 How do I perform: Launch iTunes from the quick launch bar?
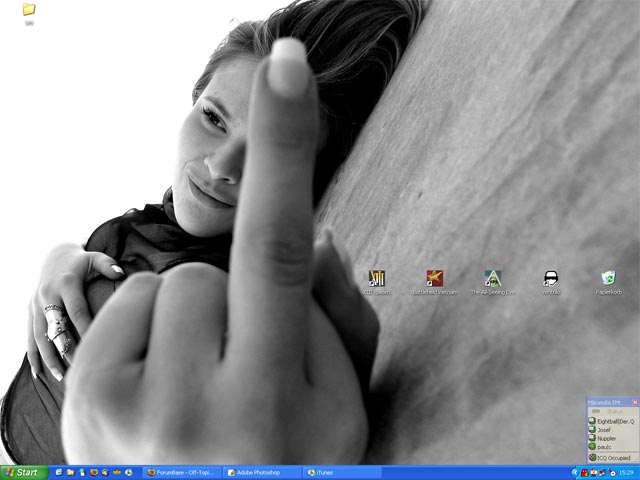(129, 473)
